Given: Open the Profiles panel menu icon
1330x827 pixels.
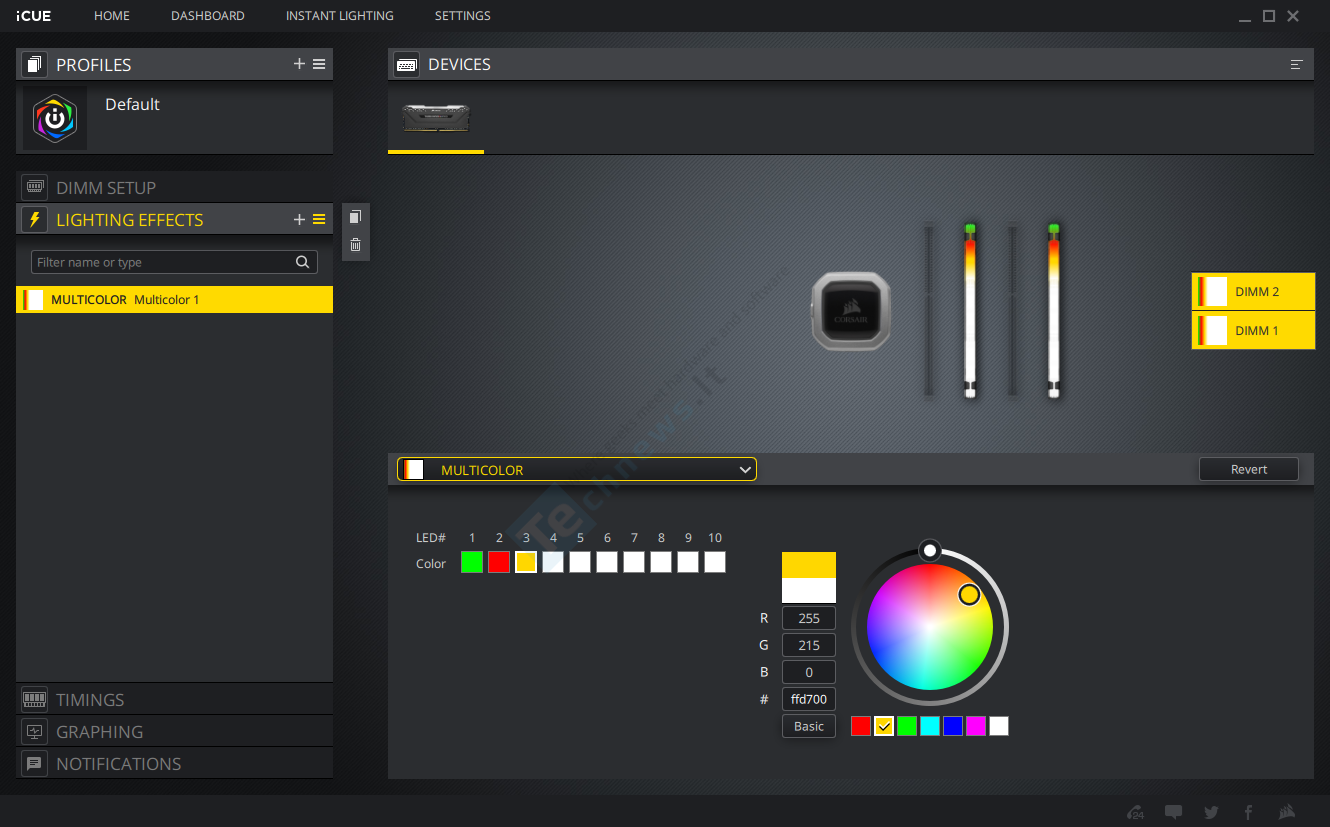Looking at the screenshot, I should (x=319, y=64).
